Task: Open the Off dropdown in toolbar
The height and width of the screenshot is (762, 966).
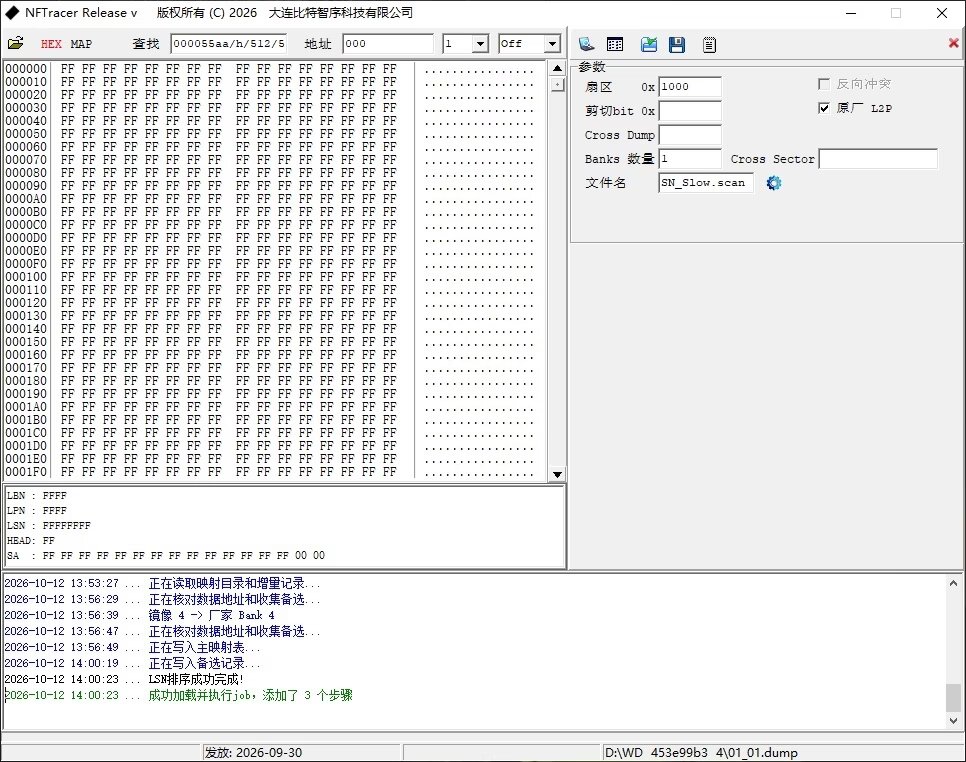Action: 552,44
